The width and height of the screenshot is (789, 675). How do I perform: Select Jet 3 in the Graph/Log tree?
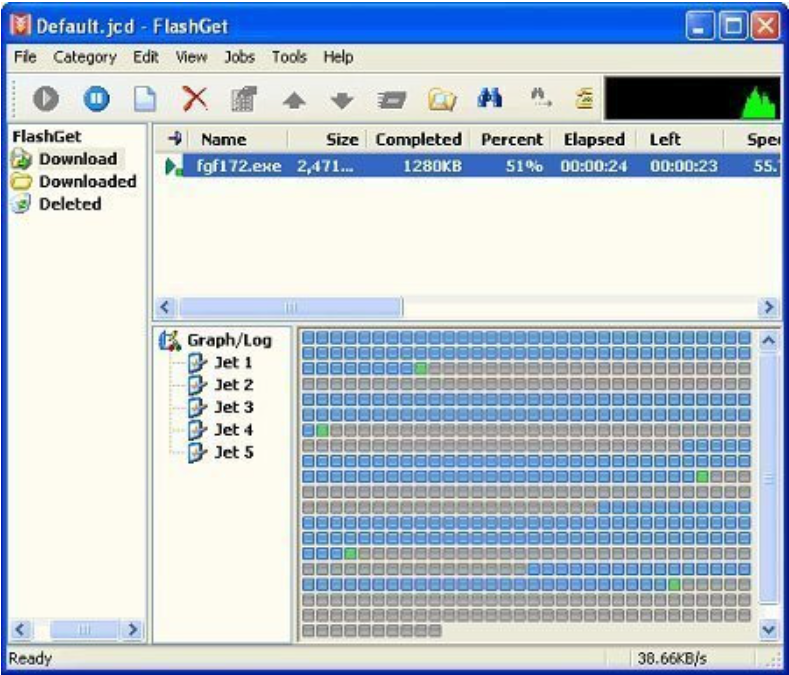pos(233,407)
